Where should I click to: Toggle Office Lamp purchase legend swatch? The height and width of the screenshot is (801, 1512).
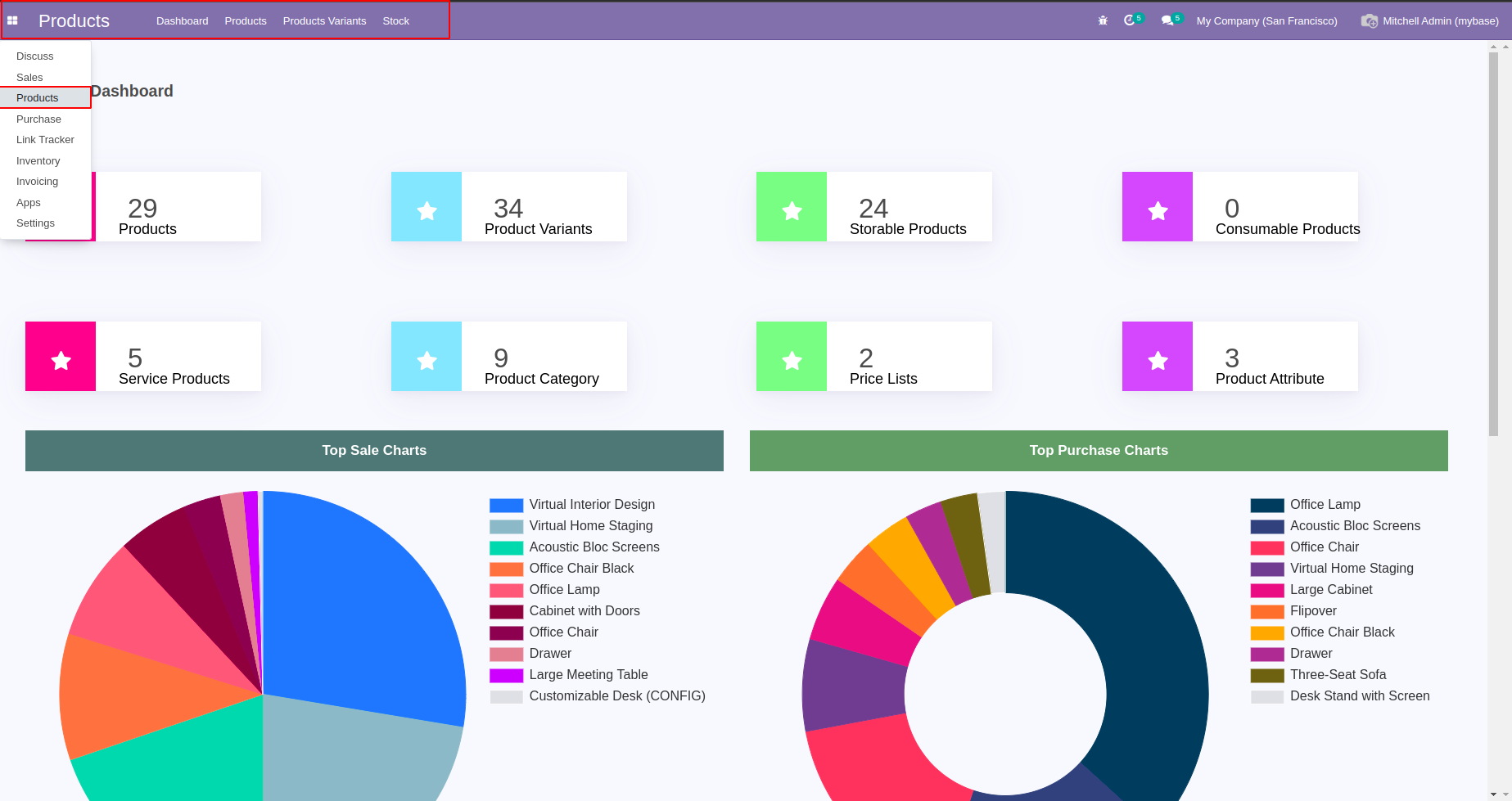point(1267,505)
